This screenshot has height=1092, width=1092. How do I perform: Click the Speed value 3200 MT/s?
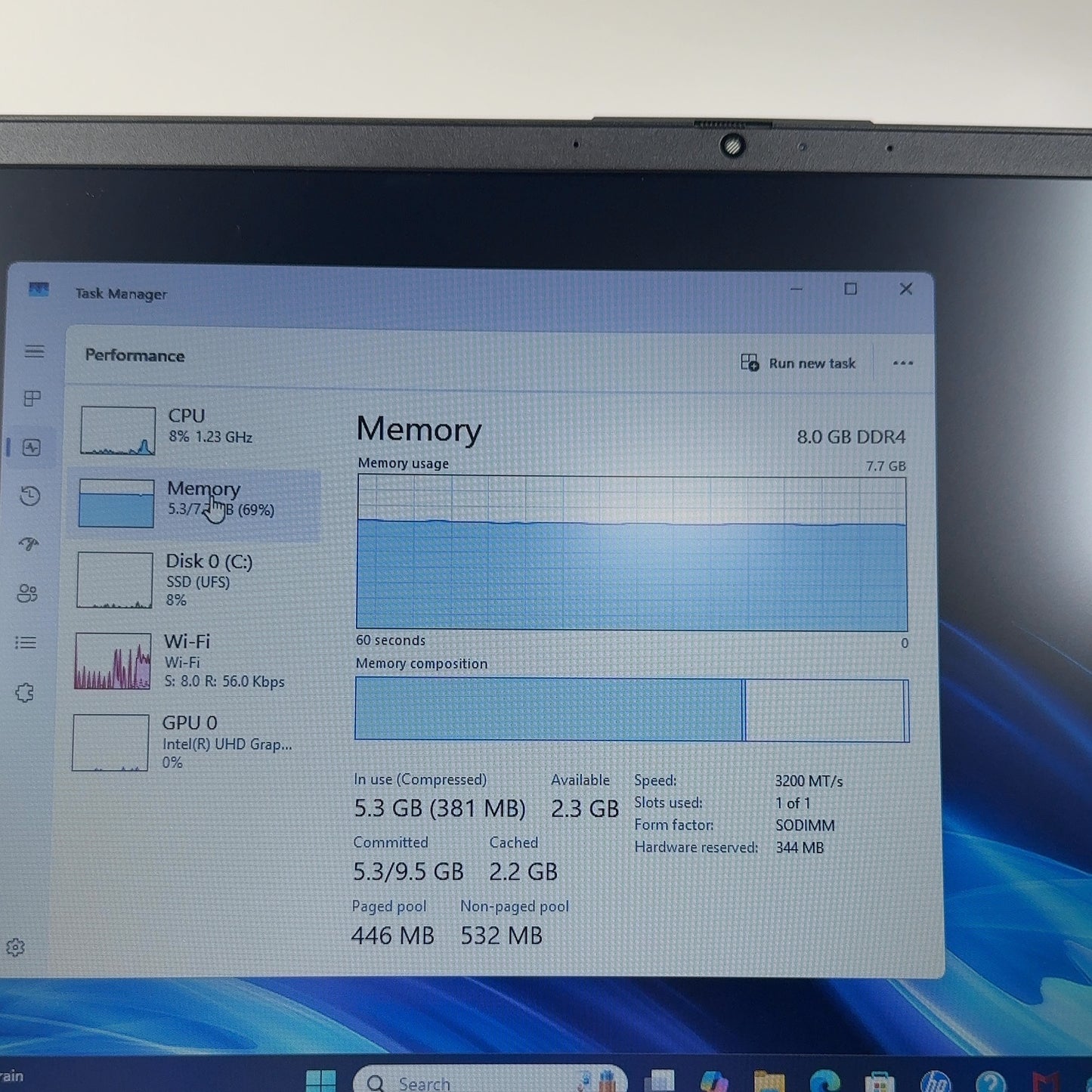(809, 781)
